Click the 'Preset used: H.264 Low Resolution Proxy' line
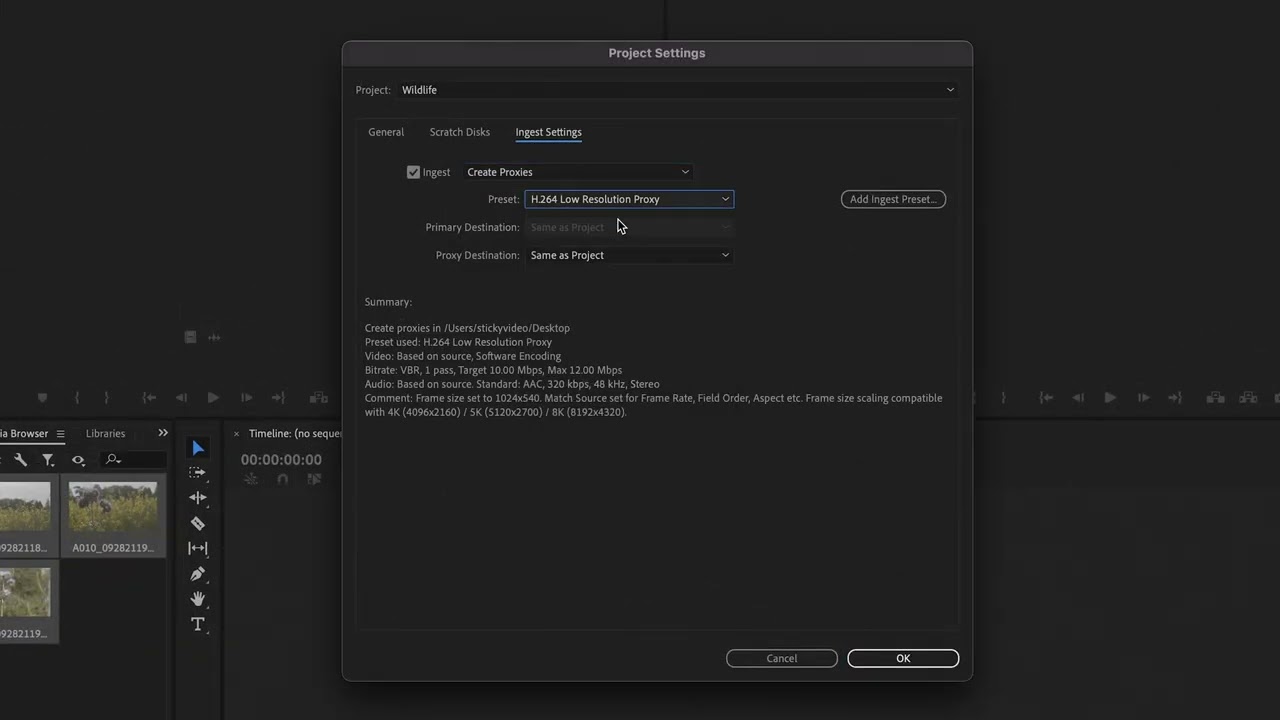 click(458, 342)
